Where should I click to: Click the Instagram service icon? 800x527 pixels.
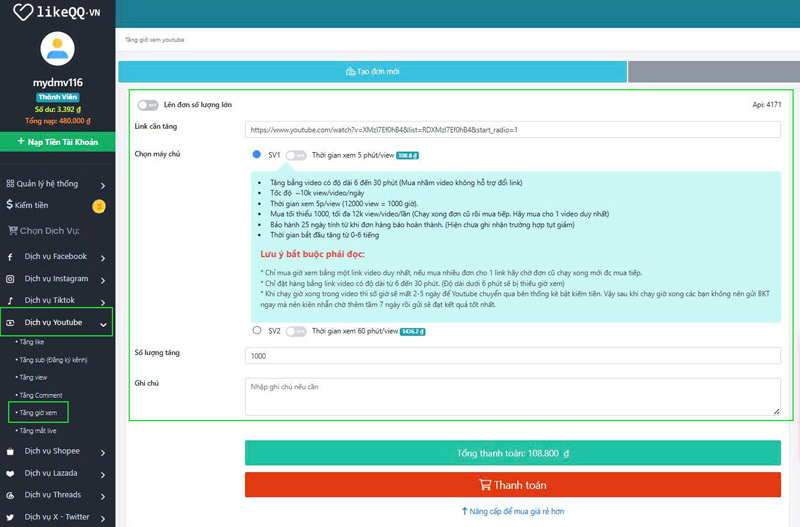pyautogui.click(x=10, y=279)
